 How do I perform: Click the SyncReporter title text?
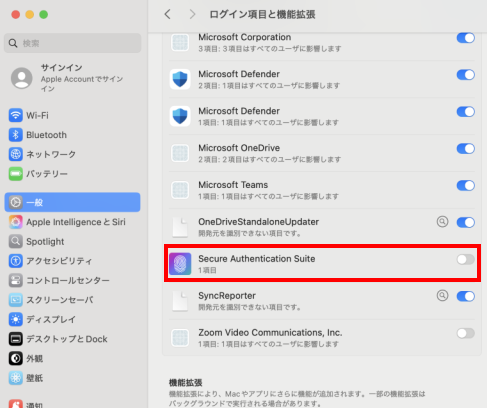point(227,296)
